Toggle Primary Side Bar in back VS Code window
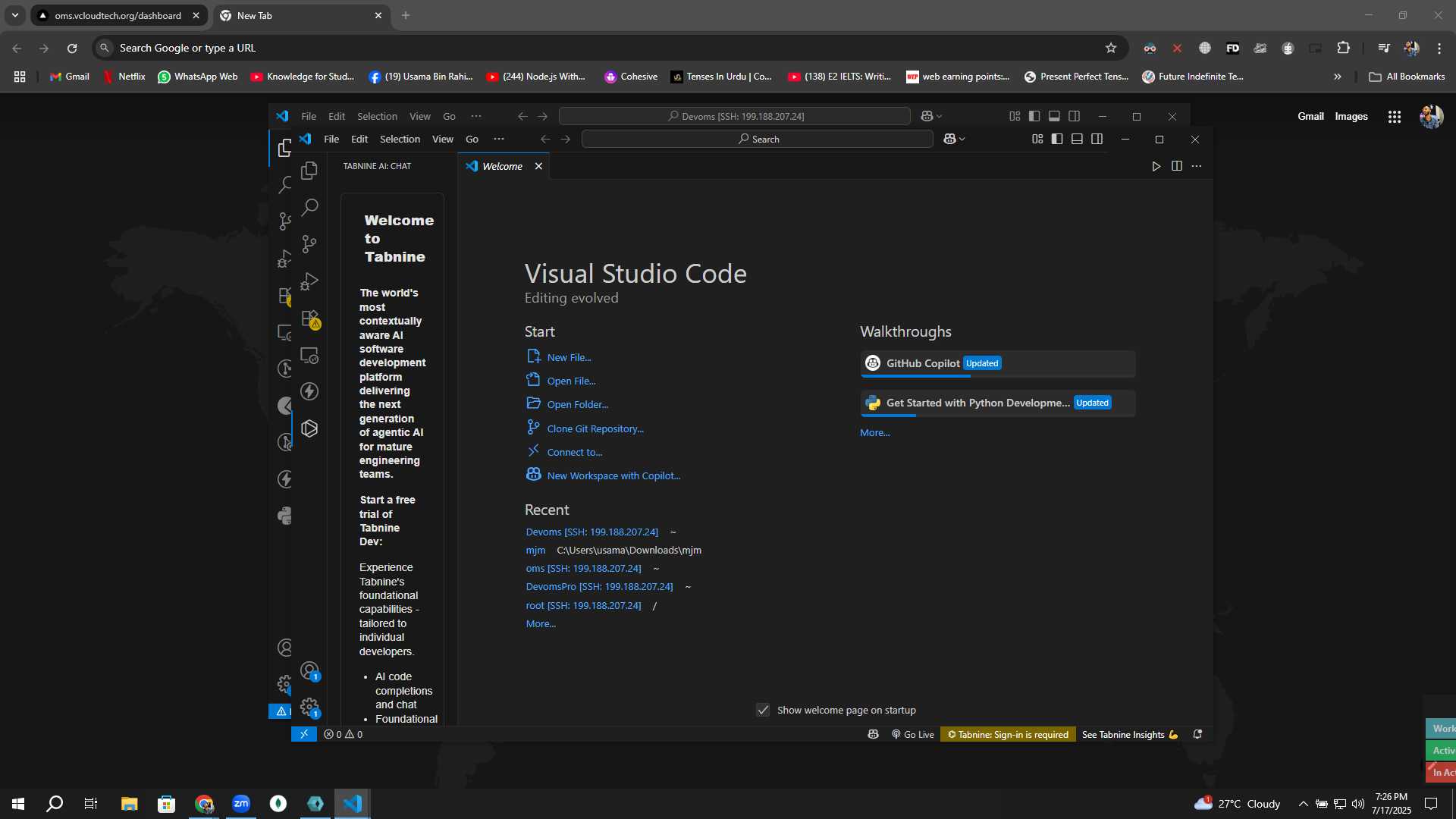The image size is (1456, 819). 1034,116
